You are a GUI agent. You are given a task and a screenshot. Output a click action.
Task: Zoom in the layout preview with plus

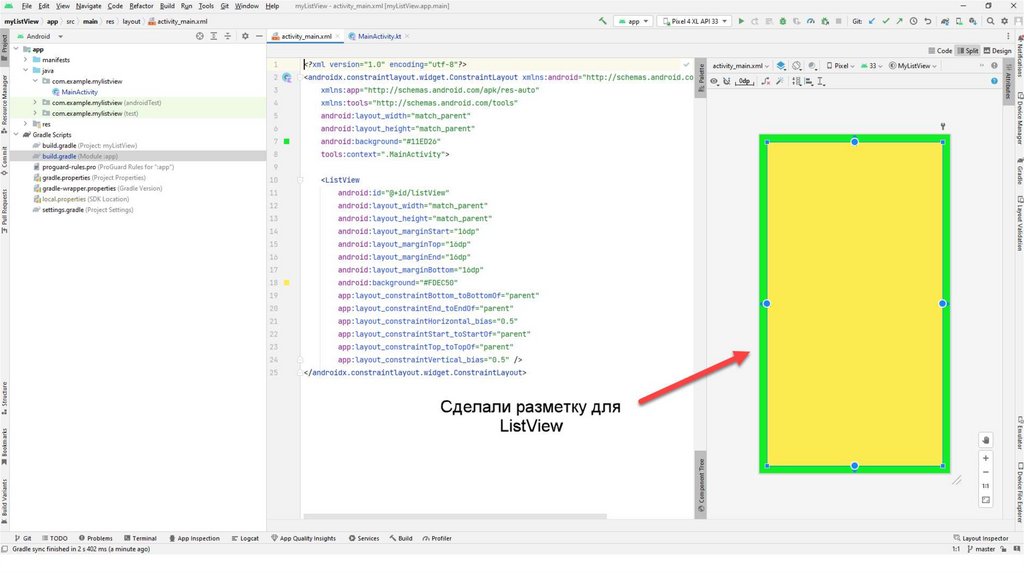point(986,457)
